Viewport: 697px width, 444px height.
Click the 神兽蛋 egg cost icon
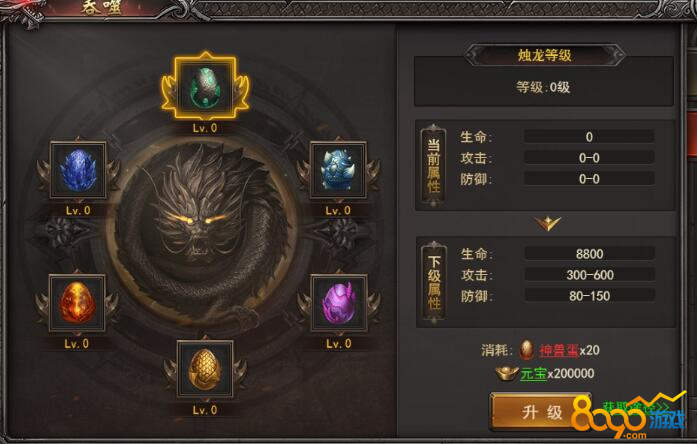[x=527, y=350]
